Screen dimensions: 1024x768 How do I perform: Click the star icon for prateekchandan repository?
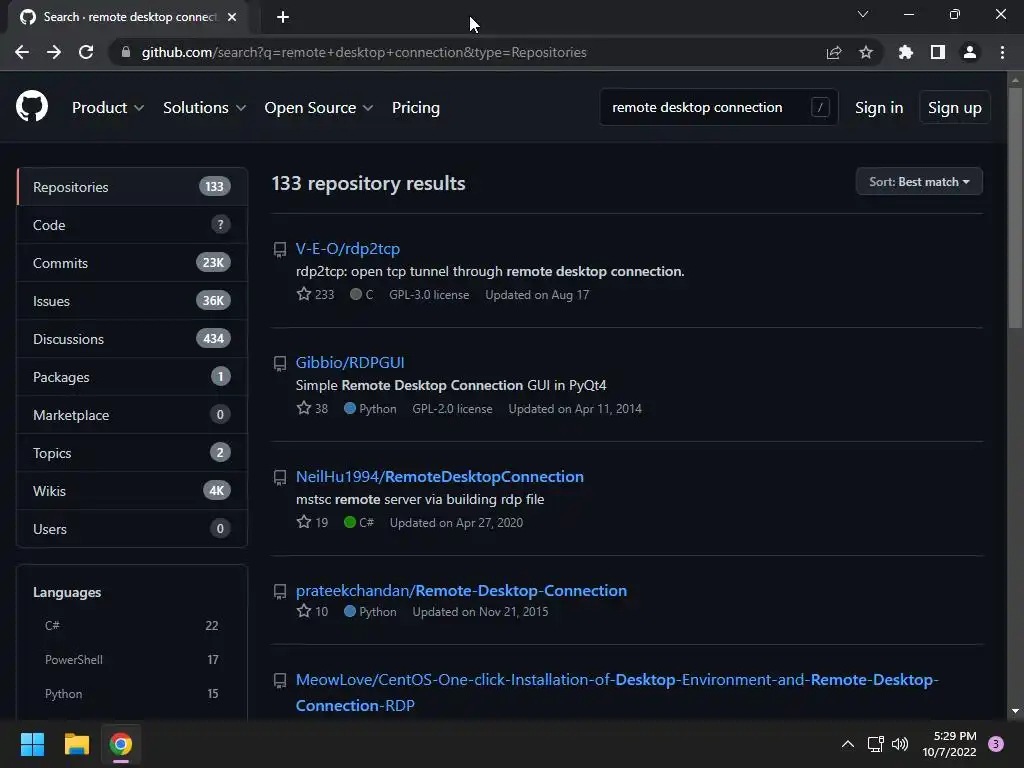[304, 611]
